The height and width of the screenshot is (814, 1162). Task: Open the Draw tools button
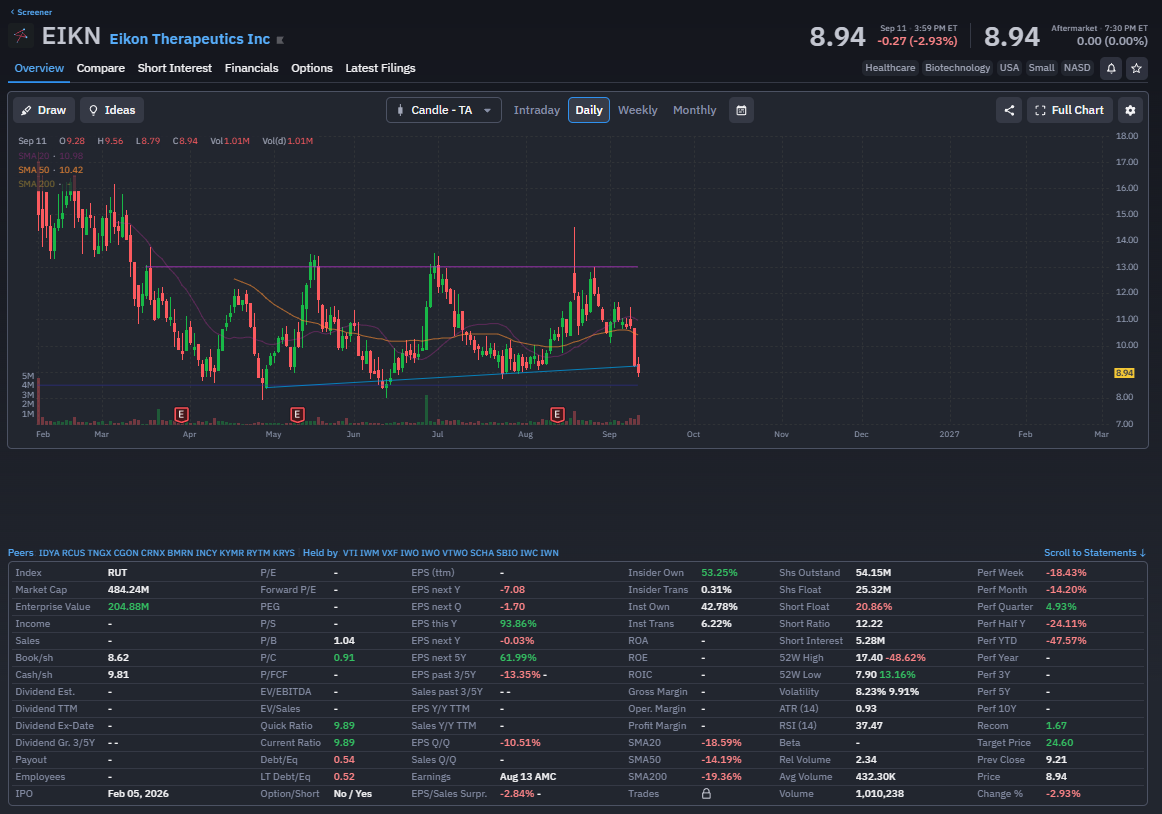tap(44, 110)
